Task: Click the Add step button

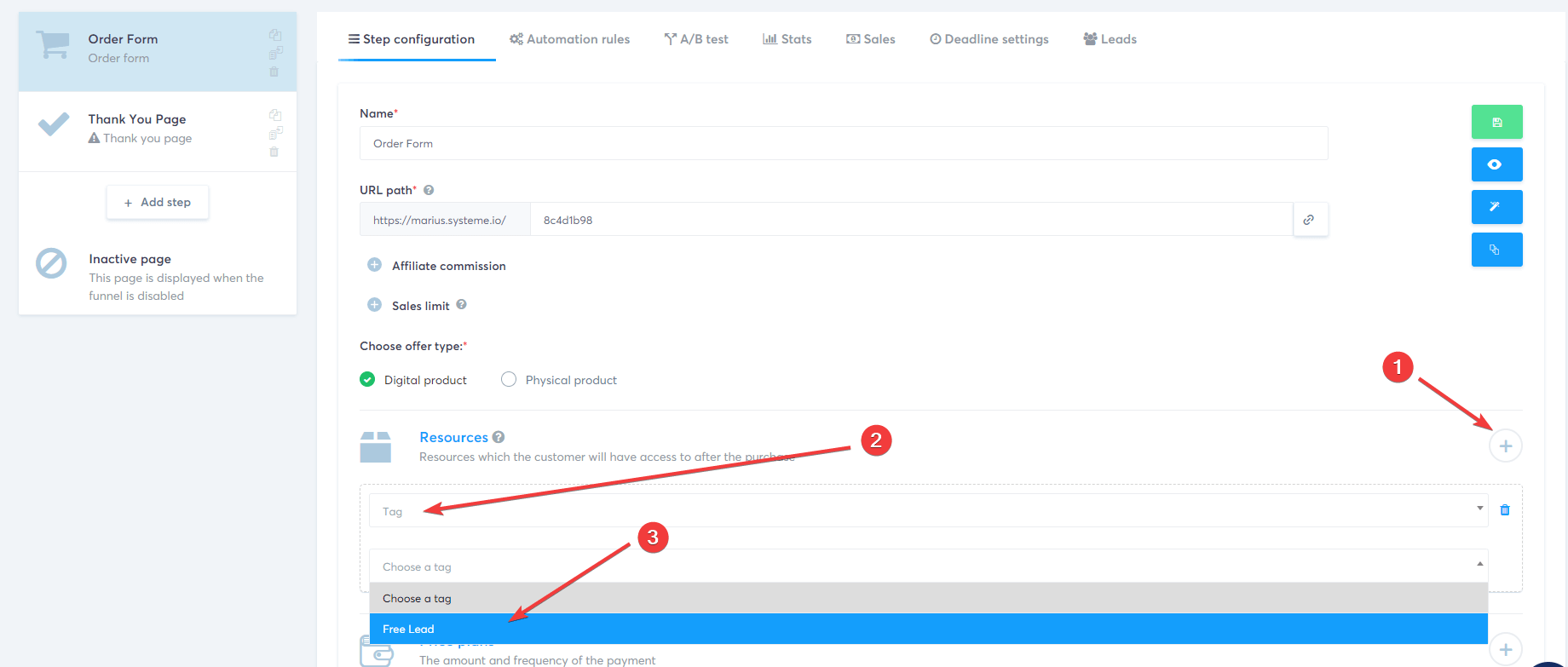Action: click(158, 202)
